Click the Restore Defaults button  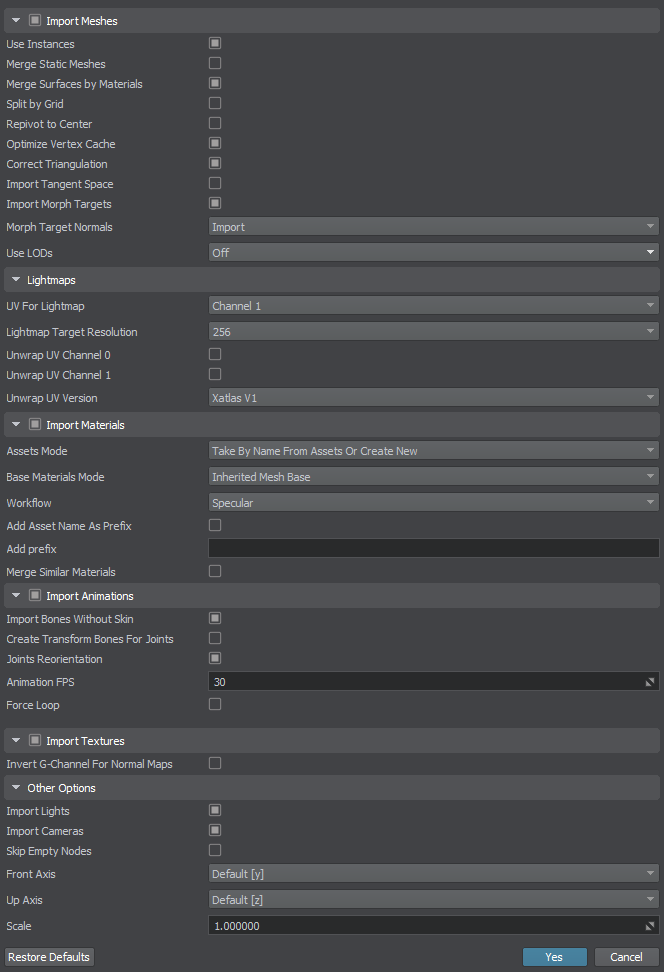pyautogui.click(x=49, y=957)
